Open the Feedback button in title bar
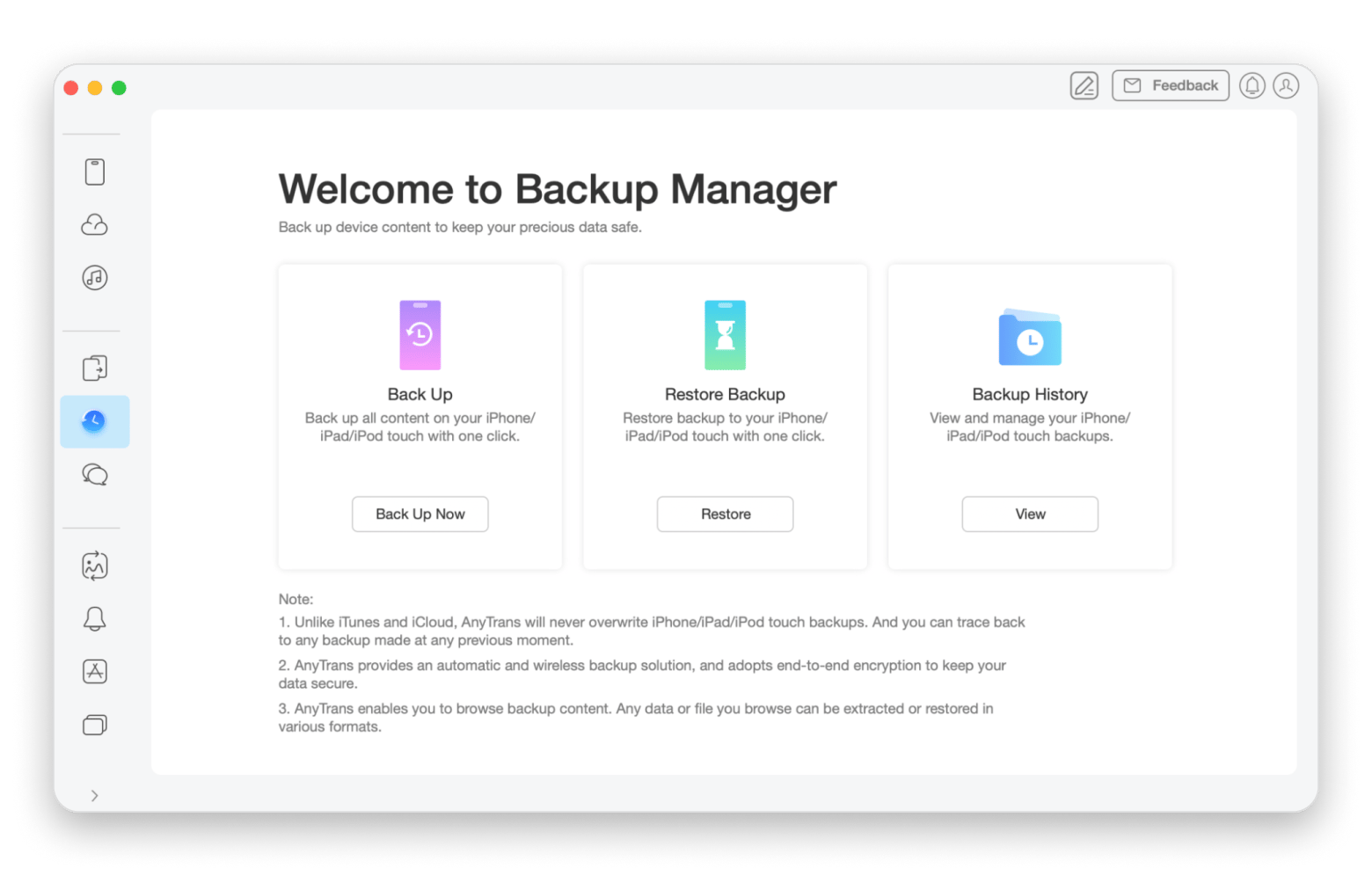The image size is (1372, 883). coord(1171,85)
